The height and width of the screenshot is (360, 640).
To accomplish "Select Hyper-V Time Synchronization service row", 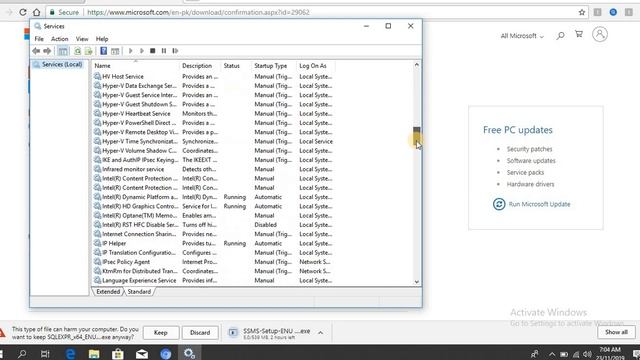I will pyautogui.click(x=213, y=141).
